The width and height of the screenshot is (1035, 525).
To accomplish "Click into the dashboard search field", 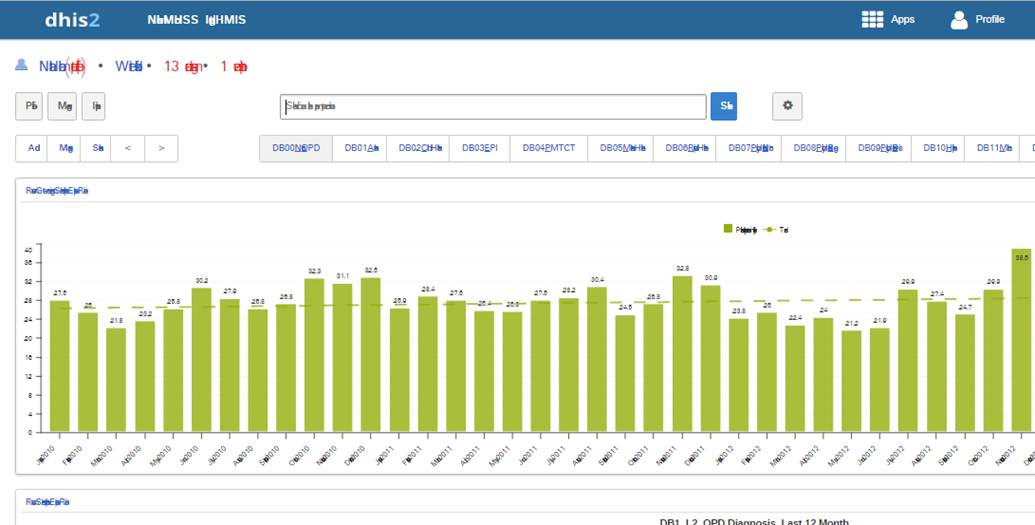I will point(493,106).
